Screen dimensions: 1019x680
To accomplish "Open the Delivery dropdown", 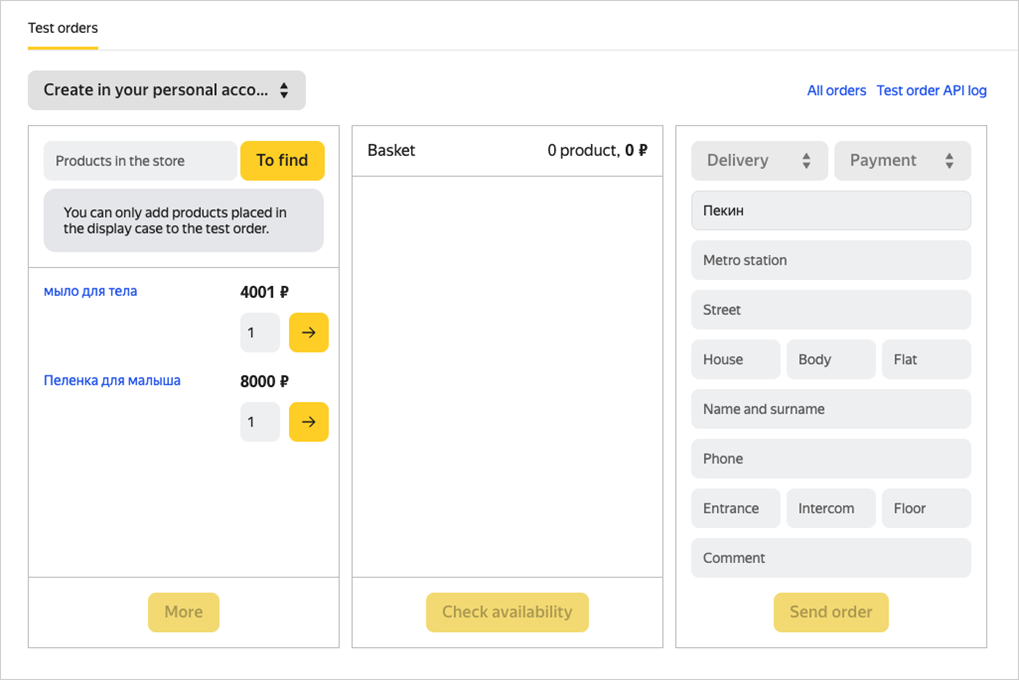I will coord(759,161).
